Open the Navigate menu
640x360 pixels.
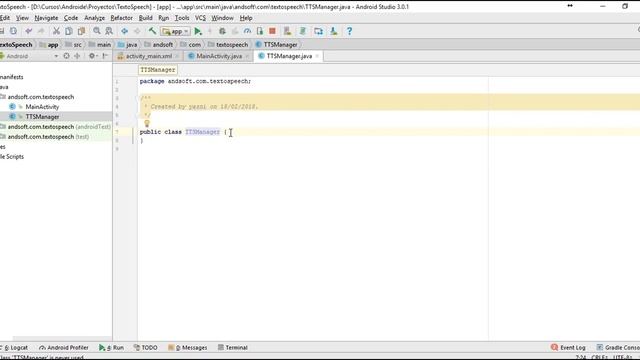pos(46,18)
